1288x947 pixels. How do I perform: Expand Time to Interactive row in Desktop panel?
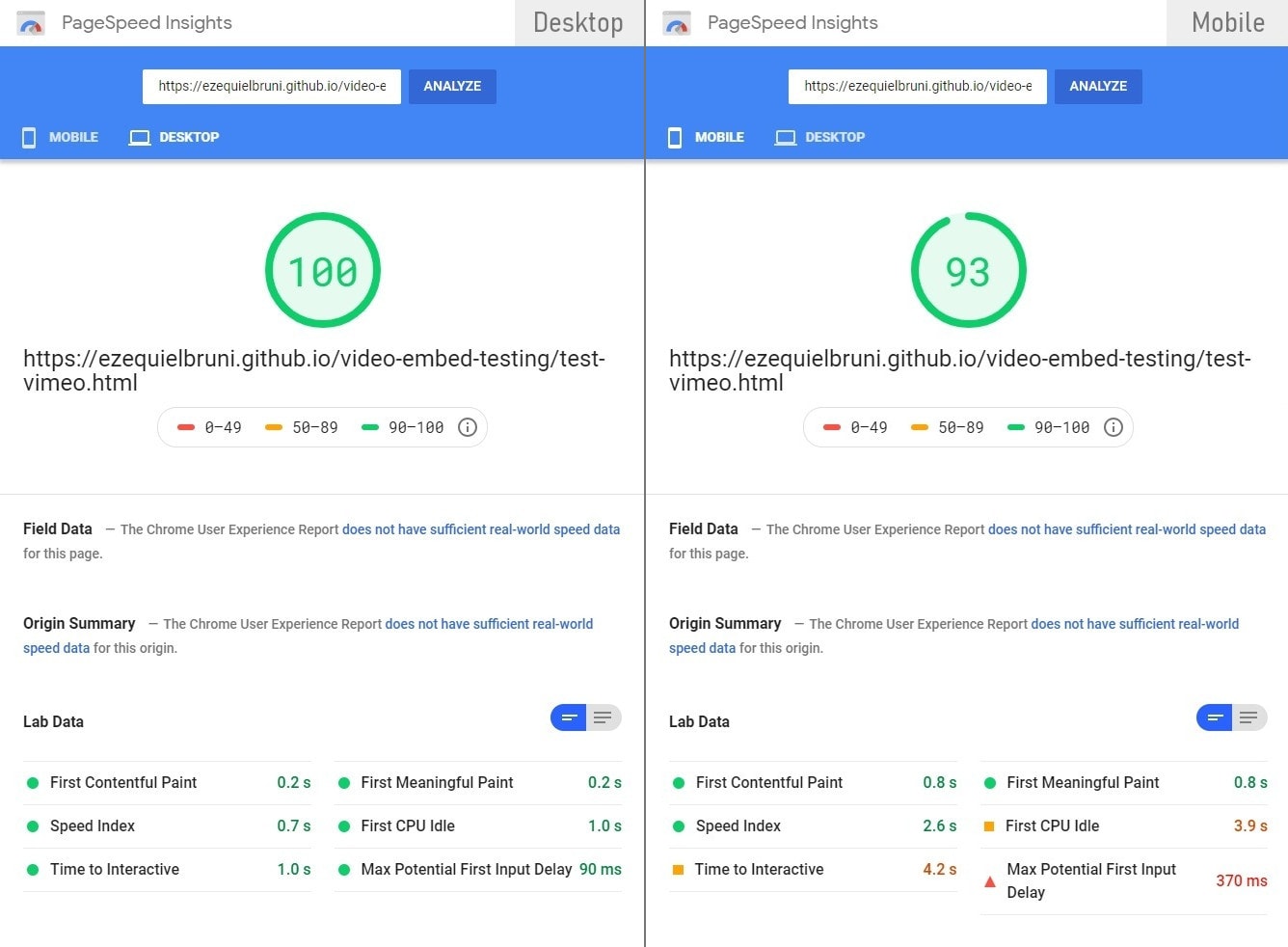[168, 870]
